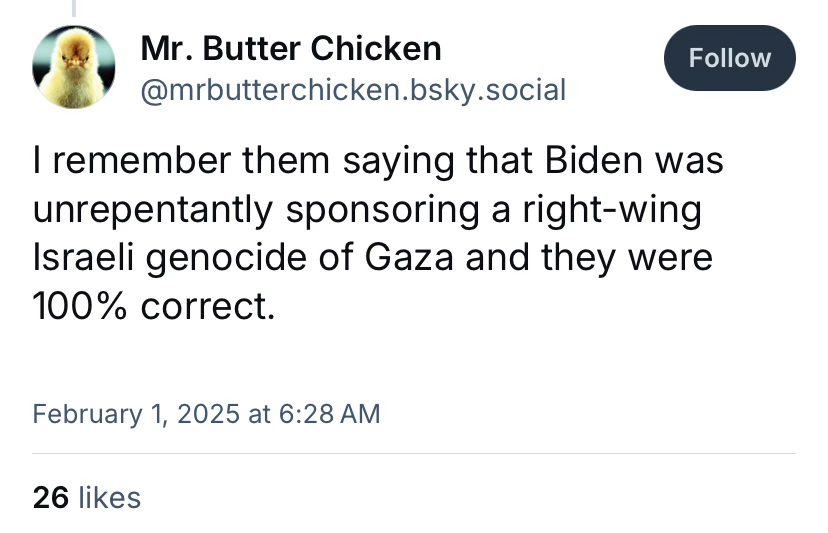Click the bold number 26

pos(51,497)
